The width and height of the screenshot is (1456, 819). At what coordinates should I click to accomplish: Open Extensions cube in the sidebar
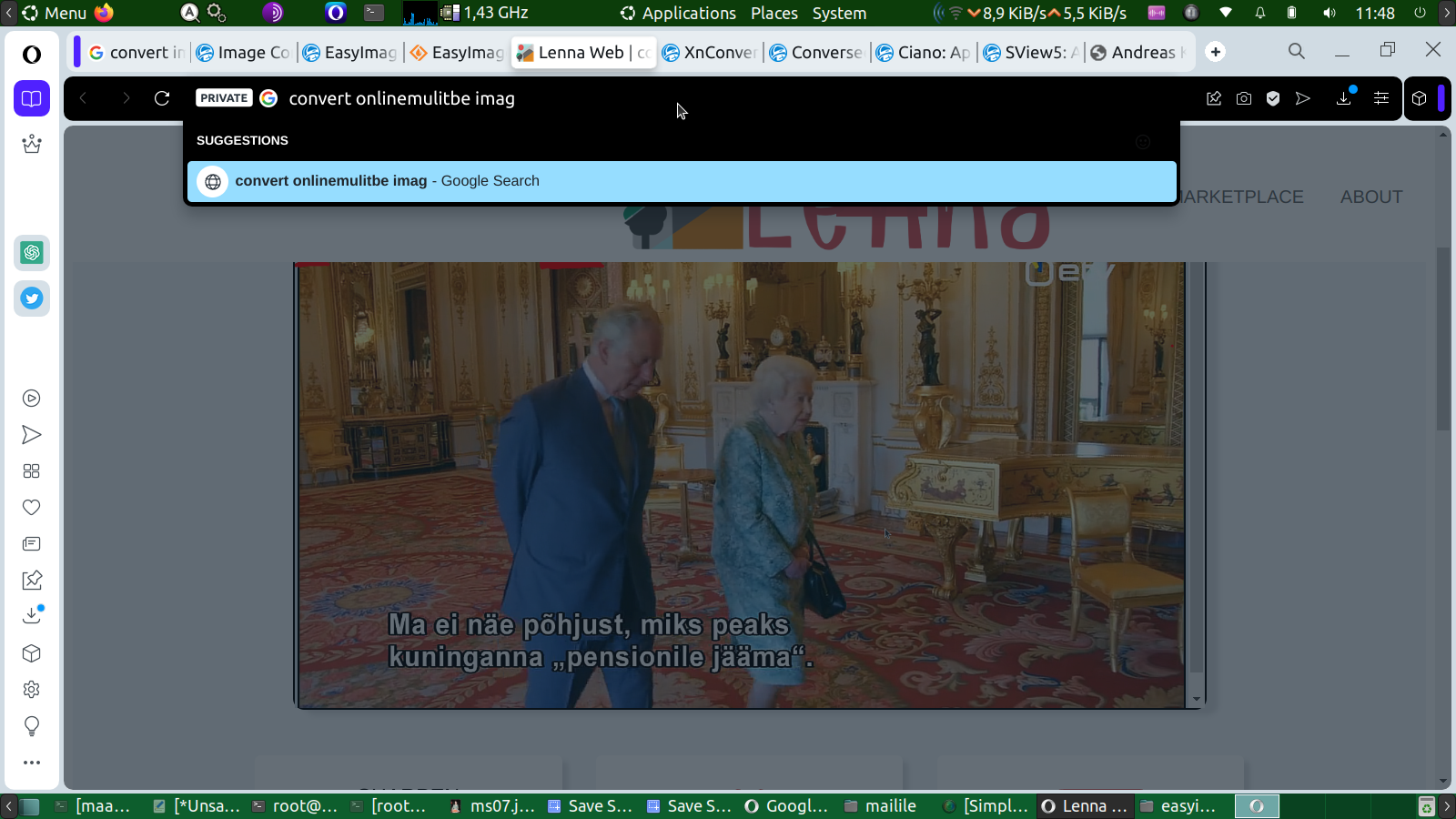pyautogui.click(x=32, y=652)
